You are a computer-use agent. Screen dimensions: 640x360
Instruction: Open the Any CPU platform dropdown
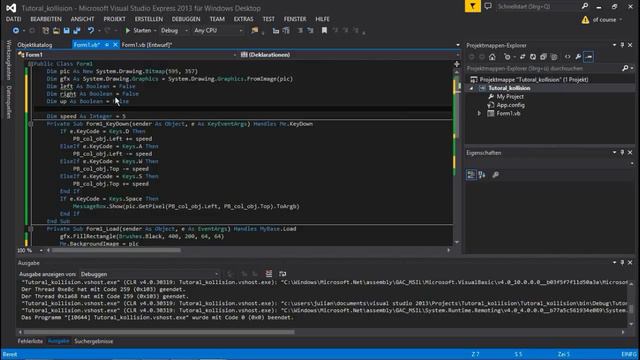(x=218, y=31)
